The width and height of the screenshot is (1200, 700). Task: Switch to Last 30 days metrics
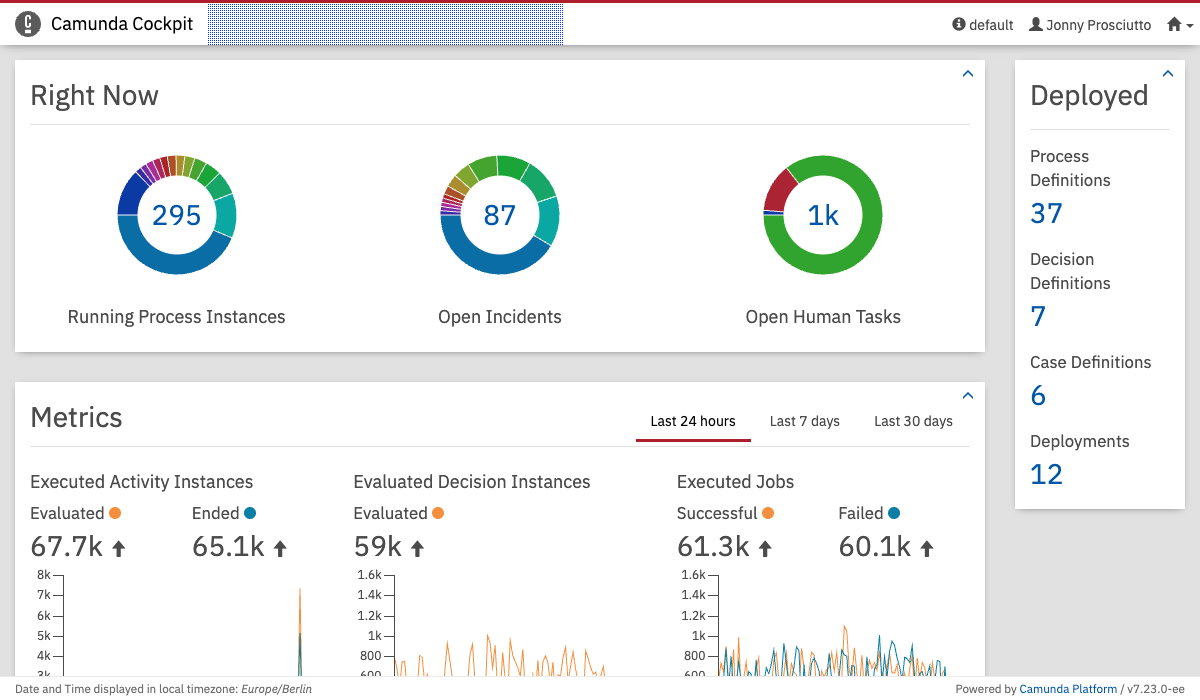coord(913,421)
